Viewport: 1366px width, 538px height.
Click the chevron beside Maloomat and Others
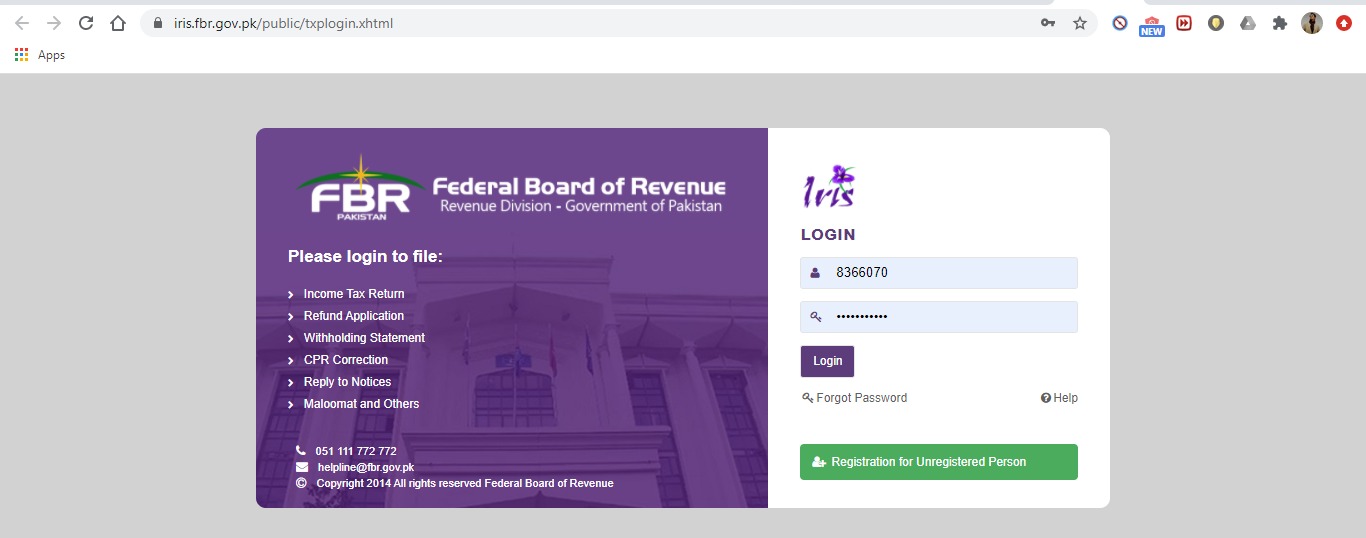coord(291,405)
